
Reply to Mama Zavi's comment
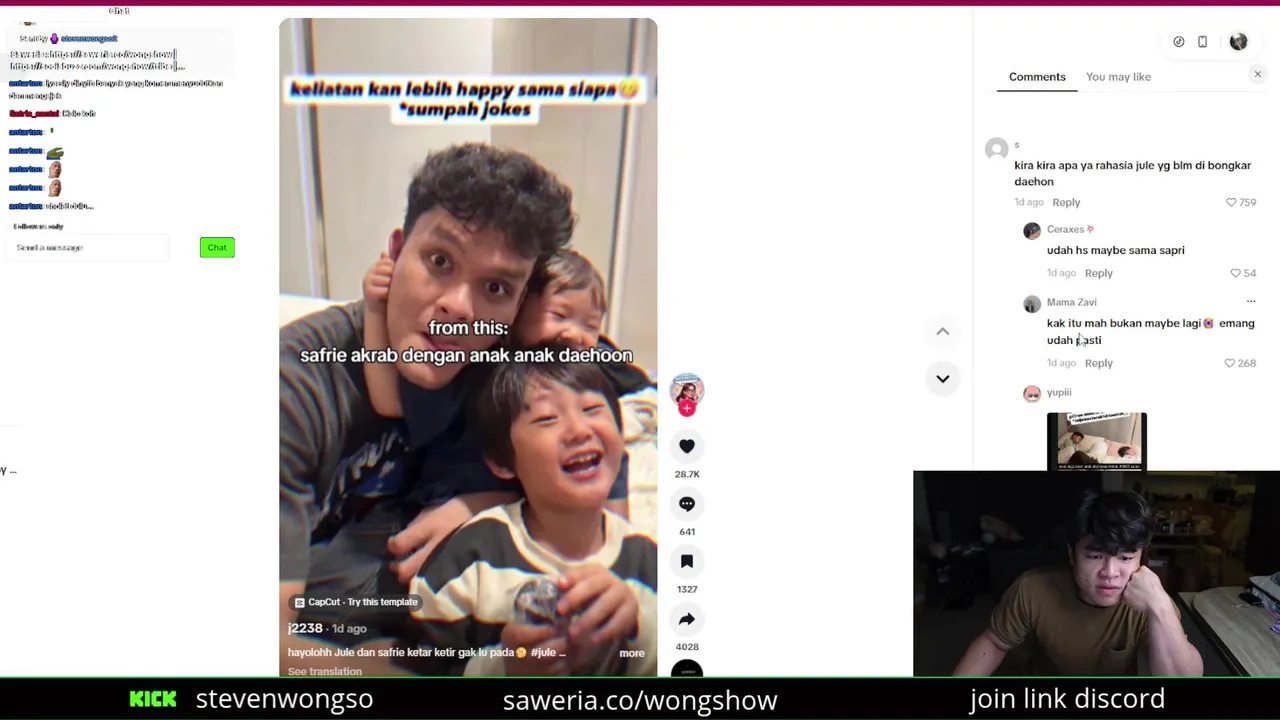1098,363
